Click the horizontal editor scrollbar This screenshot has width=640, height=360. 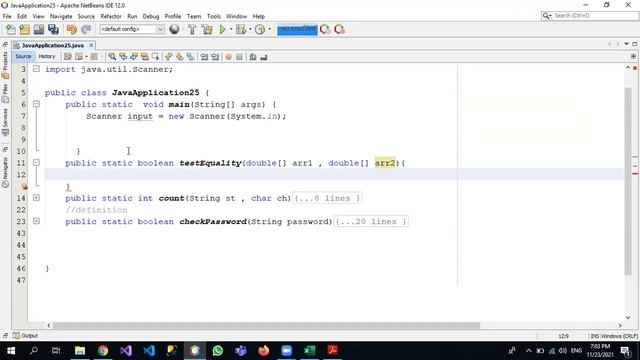click(x=266, y=325)
